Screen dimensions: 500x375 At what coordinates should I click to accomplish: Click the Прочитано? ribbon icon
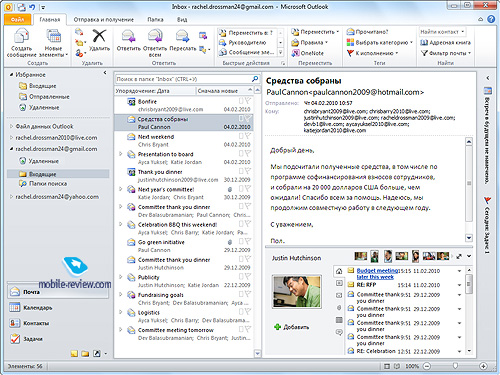click(x=350, y=32)
